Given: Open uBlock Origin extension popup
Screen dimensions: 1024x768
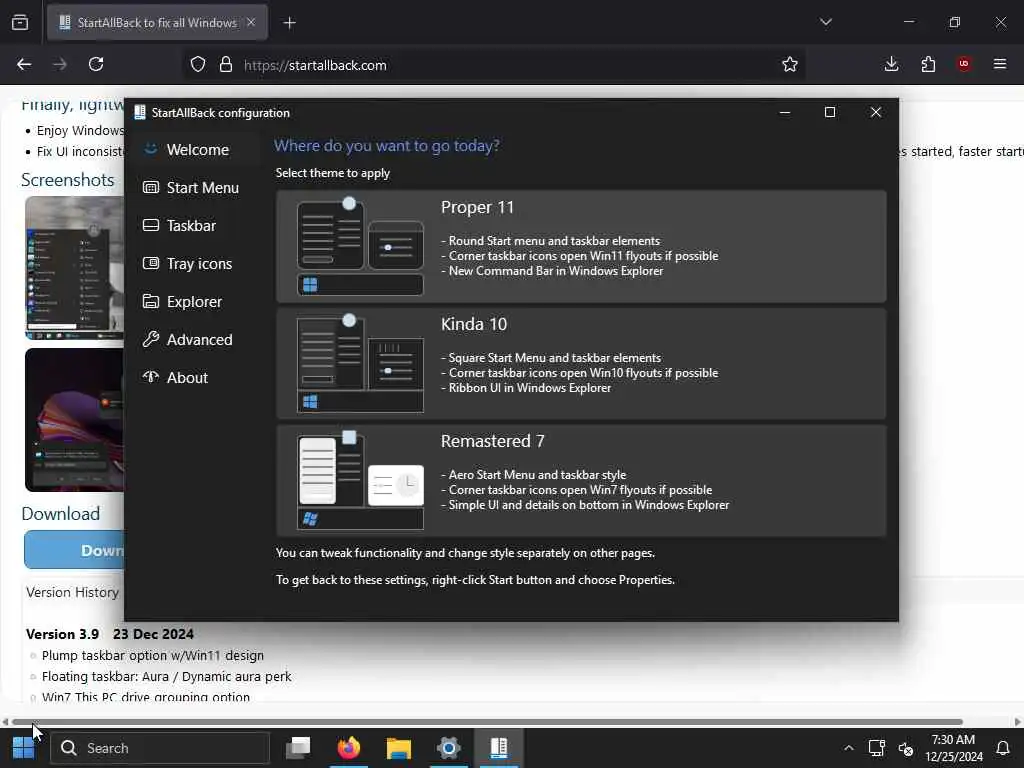Looking at the screenshot, I should click(x=963, y=64).
